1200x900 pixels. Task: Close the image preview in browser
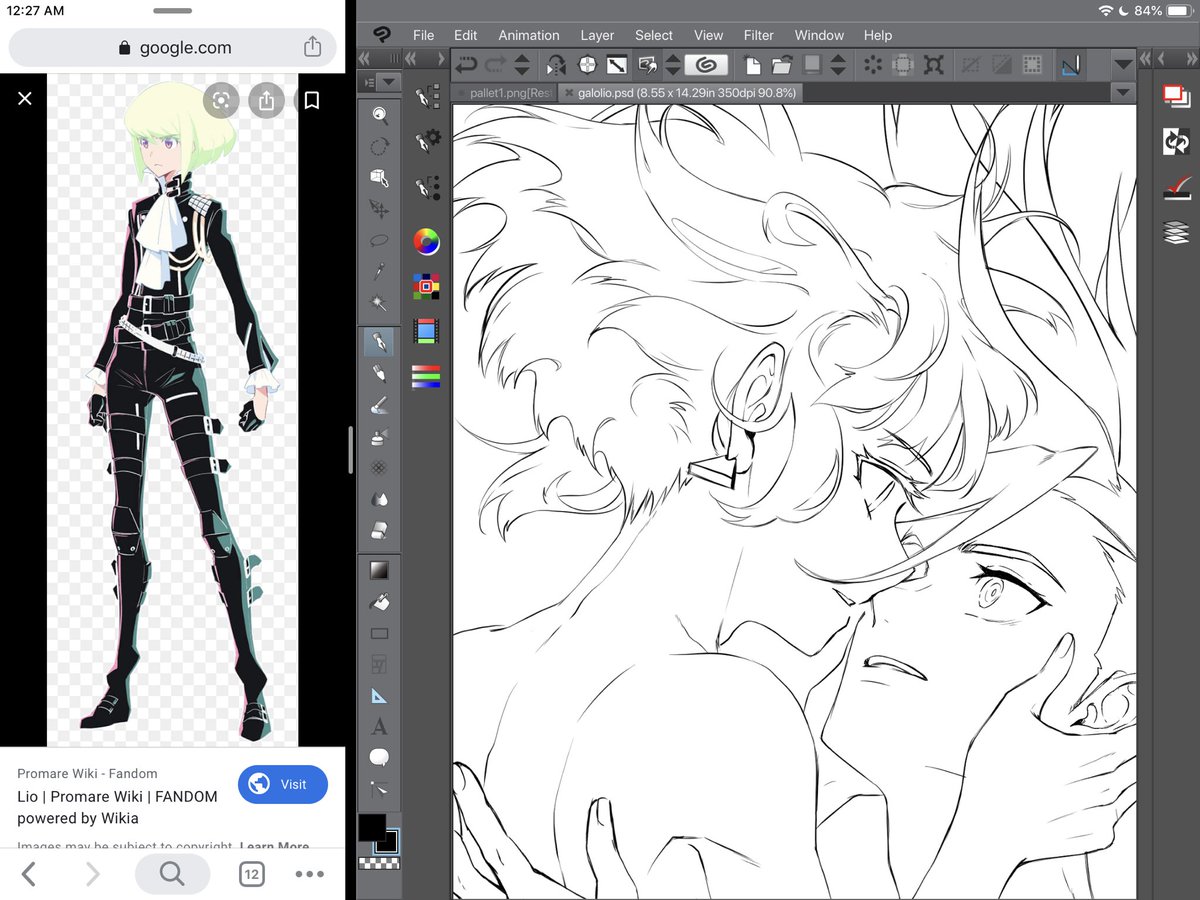point(25,99)
